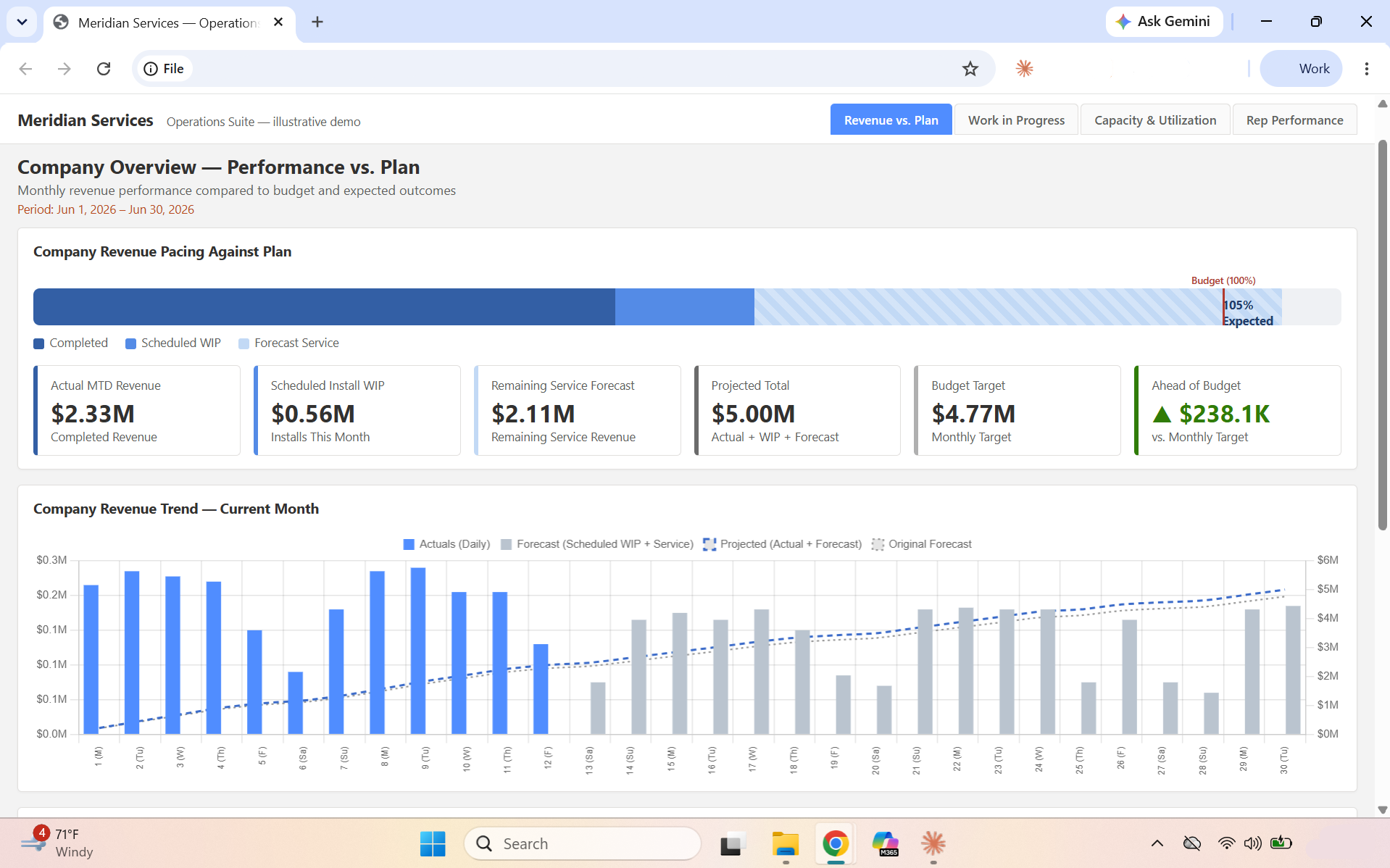Viewport: 1390px width, 868px height.
Task: Click the green up-triangle in Ahead of Budget
Action: pos(1162,414)
